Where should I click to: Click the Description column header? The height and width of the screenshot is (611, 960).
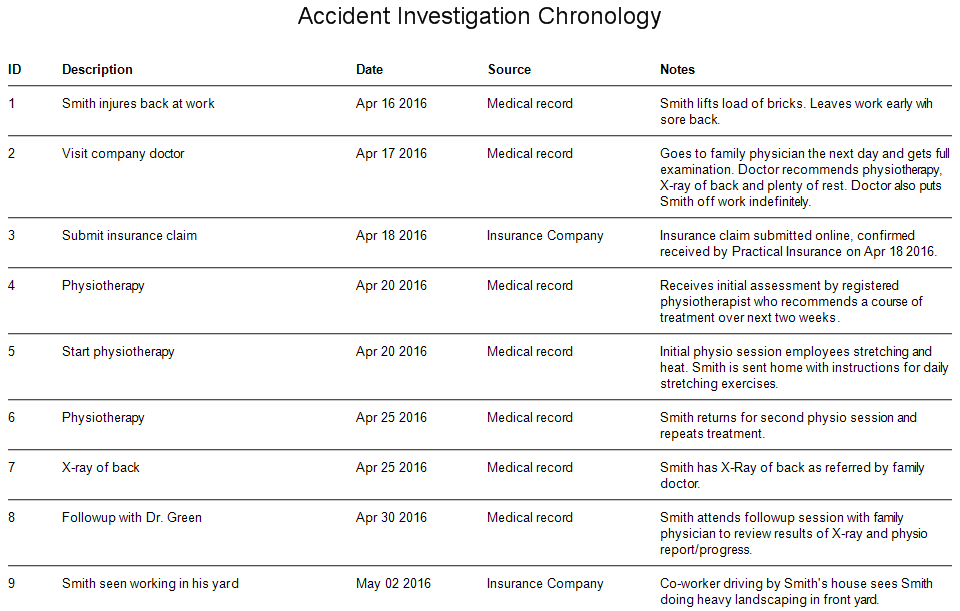click(97, 70)
